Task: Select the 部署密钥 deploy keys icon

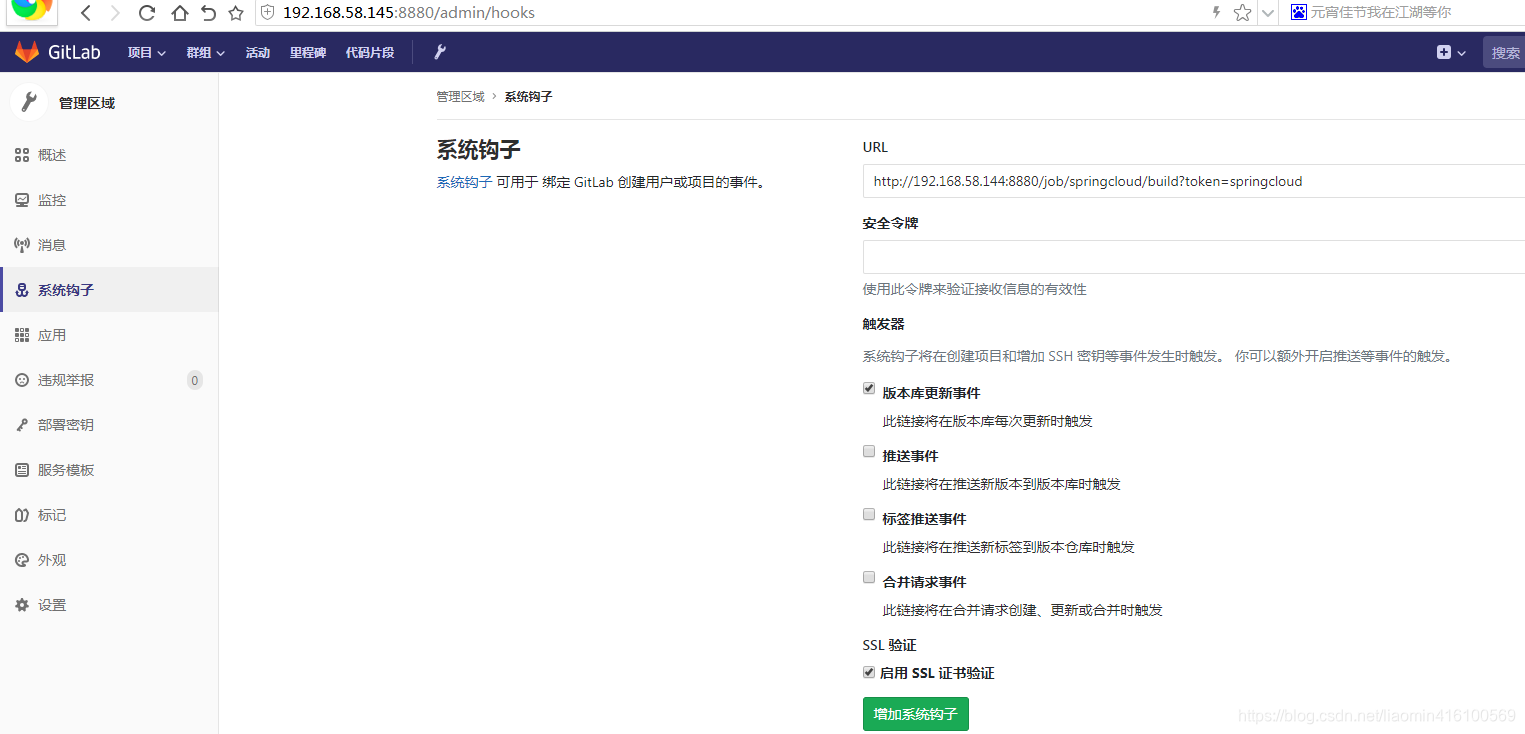Action: pos(22,424)
